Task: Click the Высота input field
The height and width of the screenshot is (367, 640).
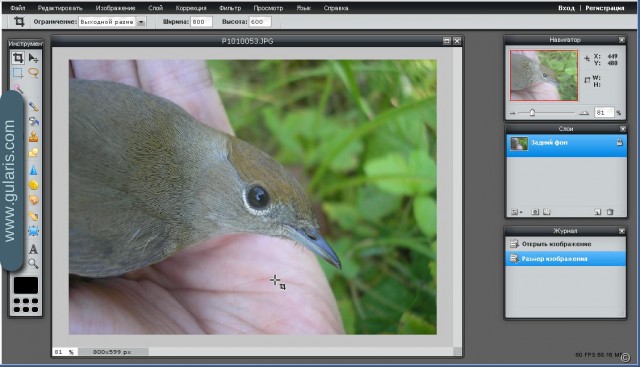Action: click(260, 22)
